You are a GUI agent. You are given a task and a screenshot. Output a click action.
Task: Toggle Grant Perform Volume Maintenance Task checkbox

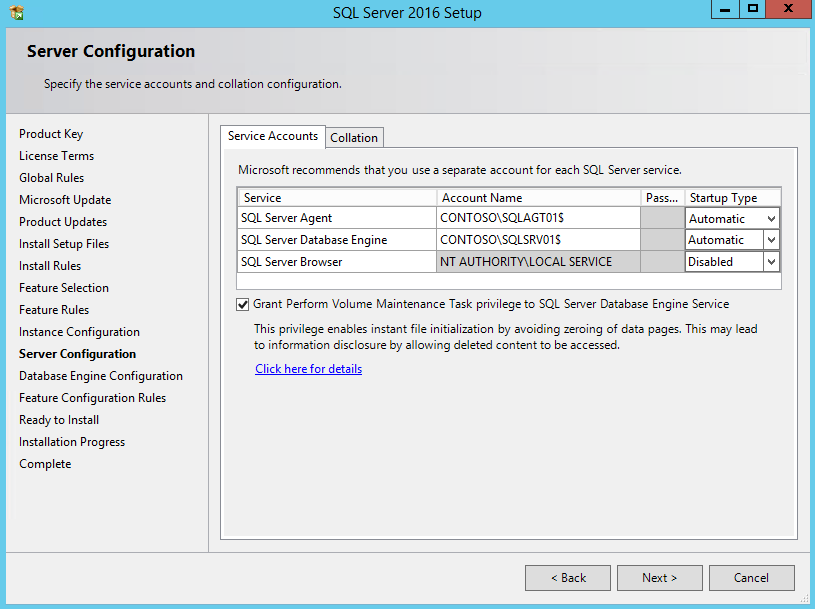pyautogui.click(x=242, y=304)
